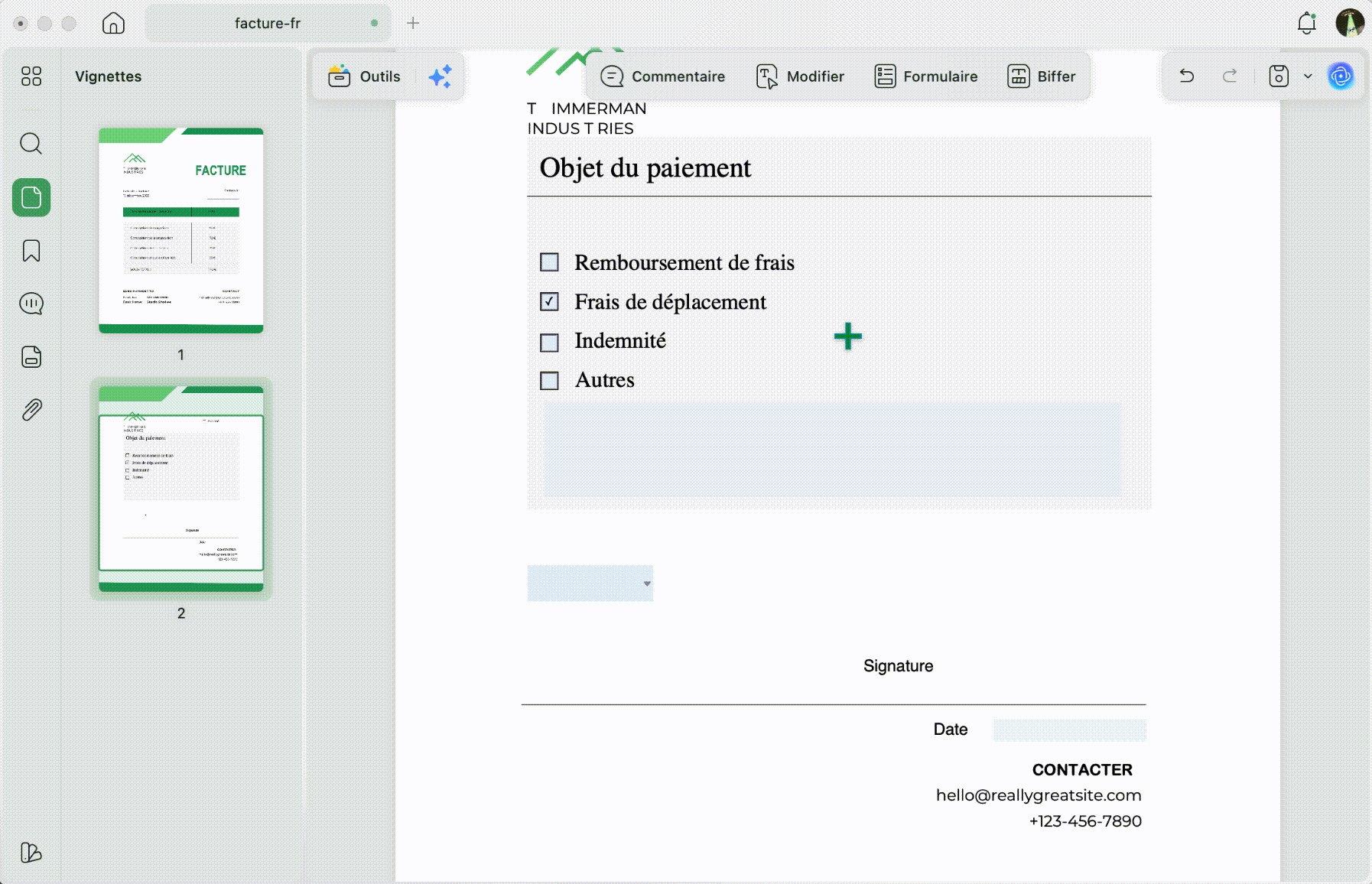Check the Remboursement de frais checkbox

pos(549,262)
